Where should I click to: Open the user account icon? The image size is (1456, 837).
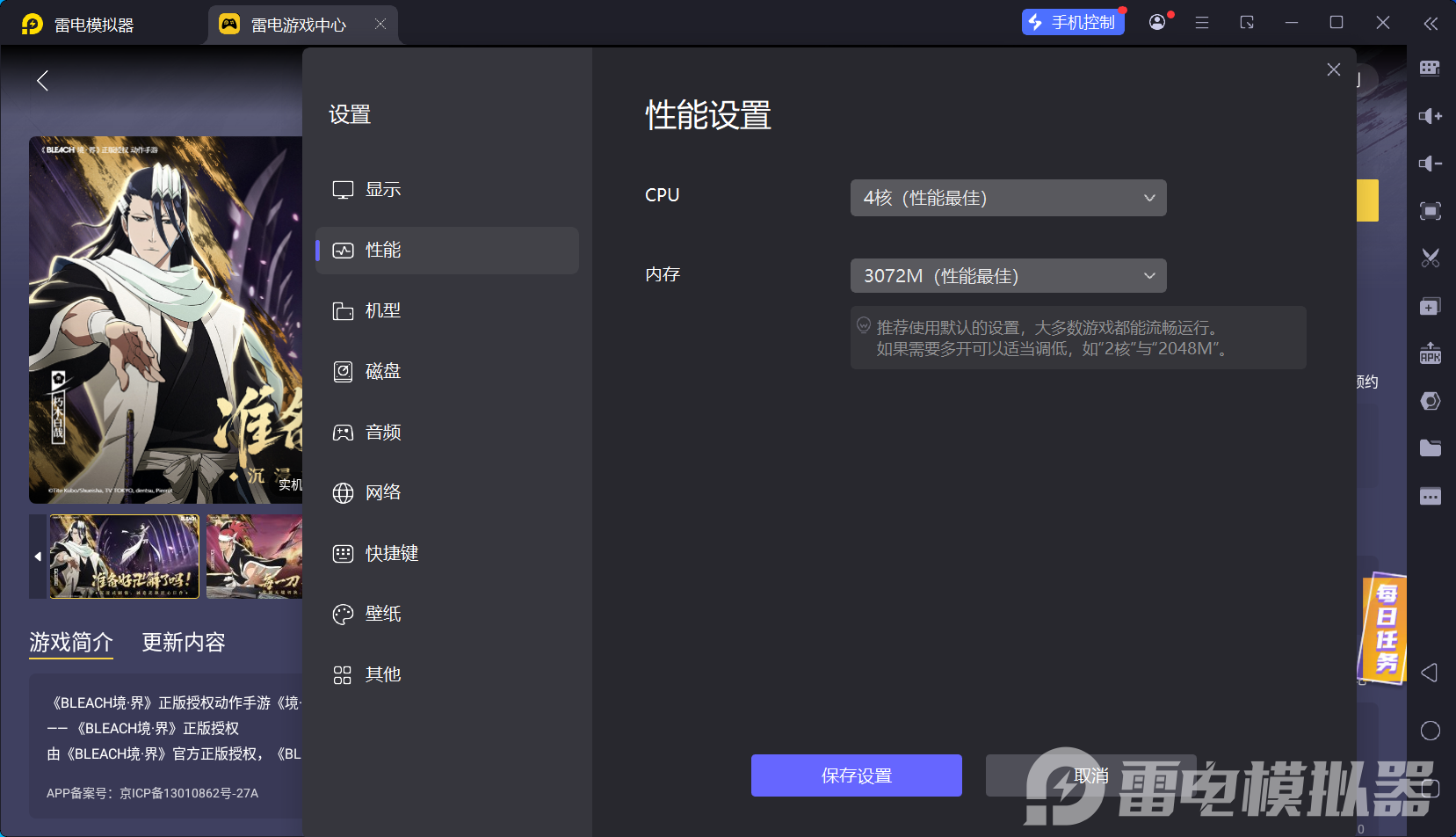click(1157, 22)
